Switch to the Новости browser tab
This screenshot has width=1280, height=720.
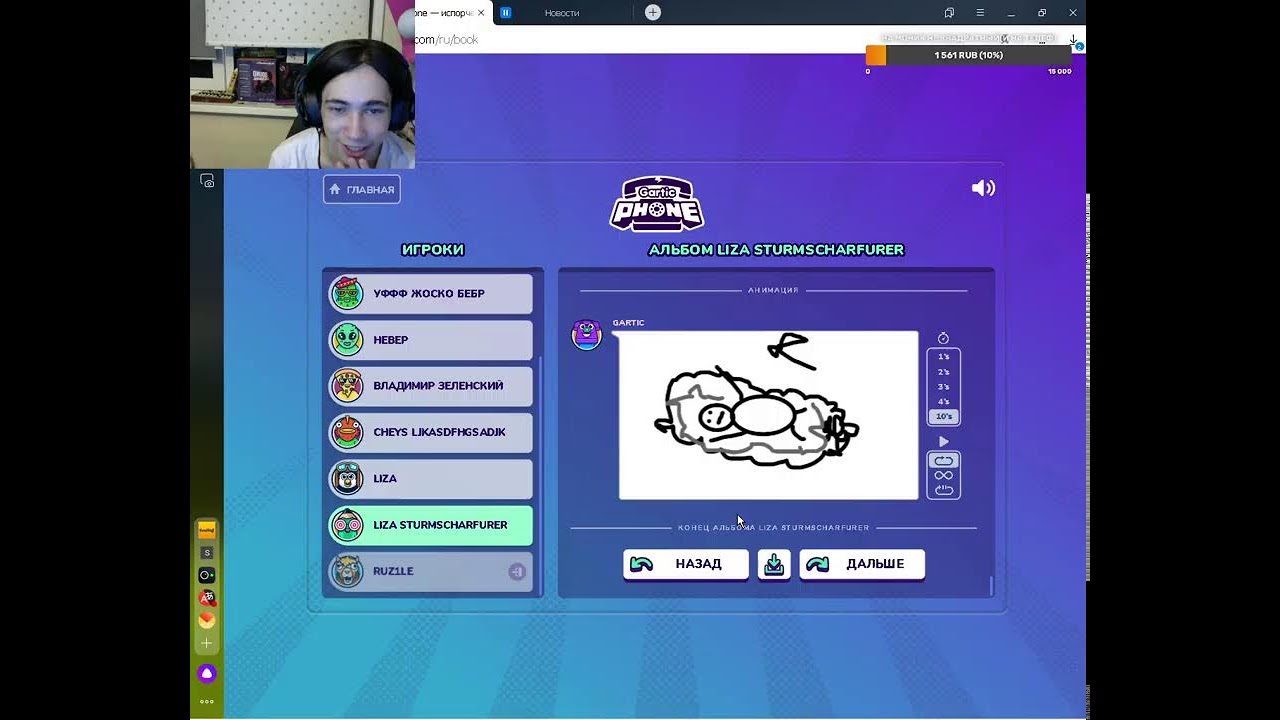pyautogui.click(x=562, y=13)
